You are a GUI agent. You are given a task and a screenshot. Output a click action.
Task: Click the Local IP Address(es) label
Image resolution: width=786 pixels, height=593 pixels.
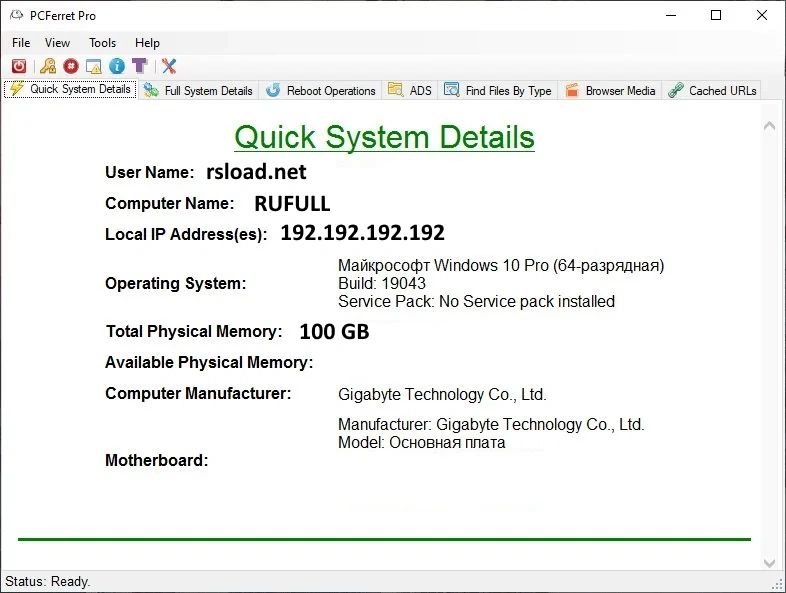(186, 235)
